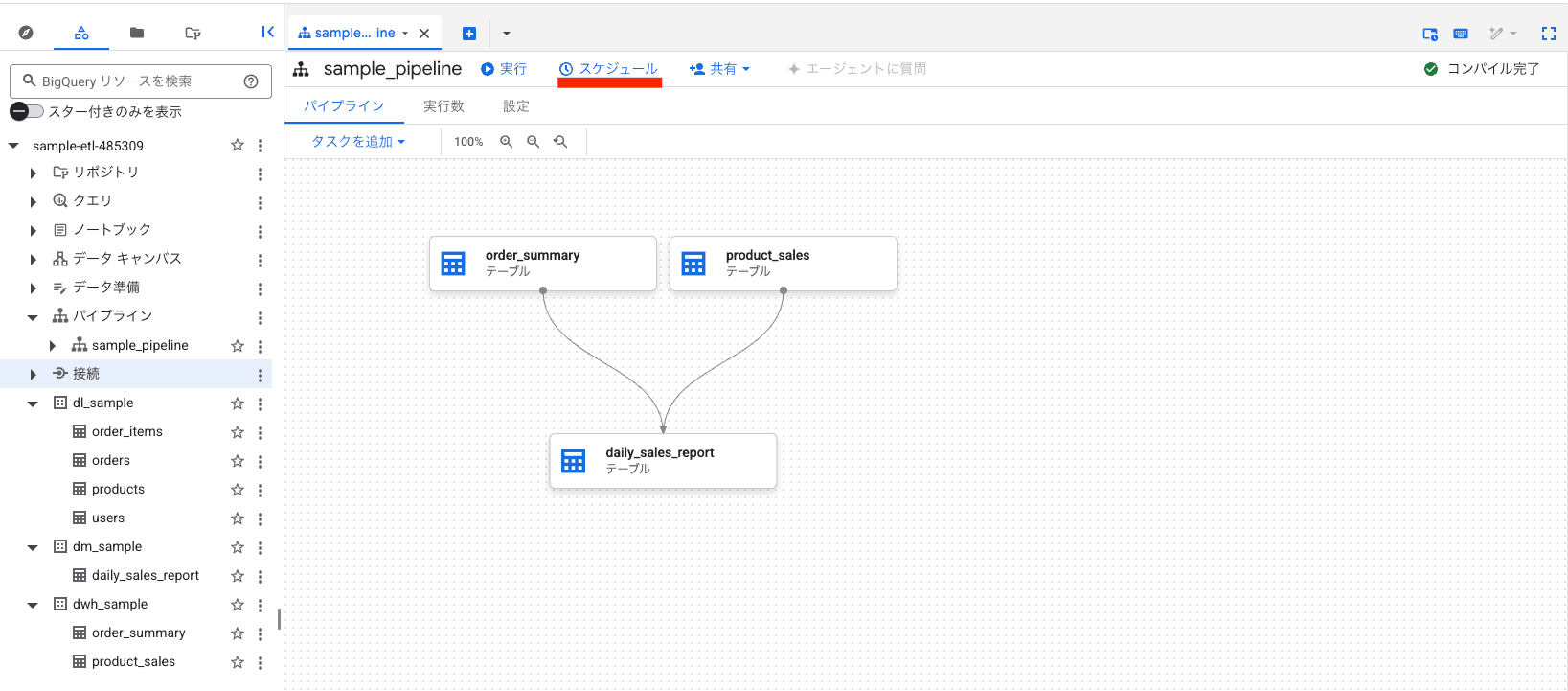The image size is (1568, 691).
Task: Collapse the left panel with arrow icon
Action: coord(268,33)
